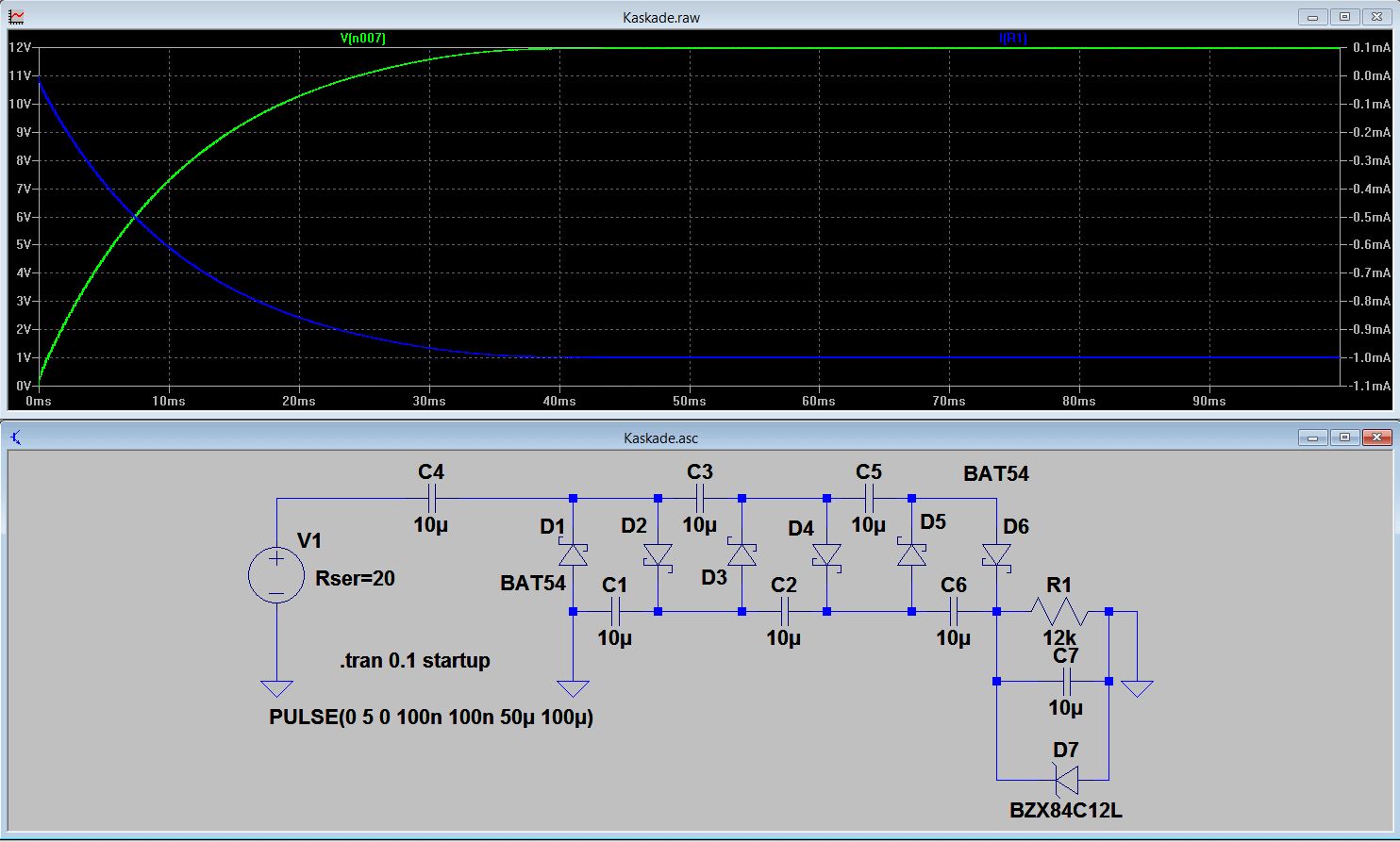Click the "10µ" value under C4

[x=431, y=524]
